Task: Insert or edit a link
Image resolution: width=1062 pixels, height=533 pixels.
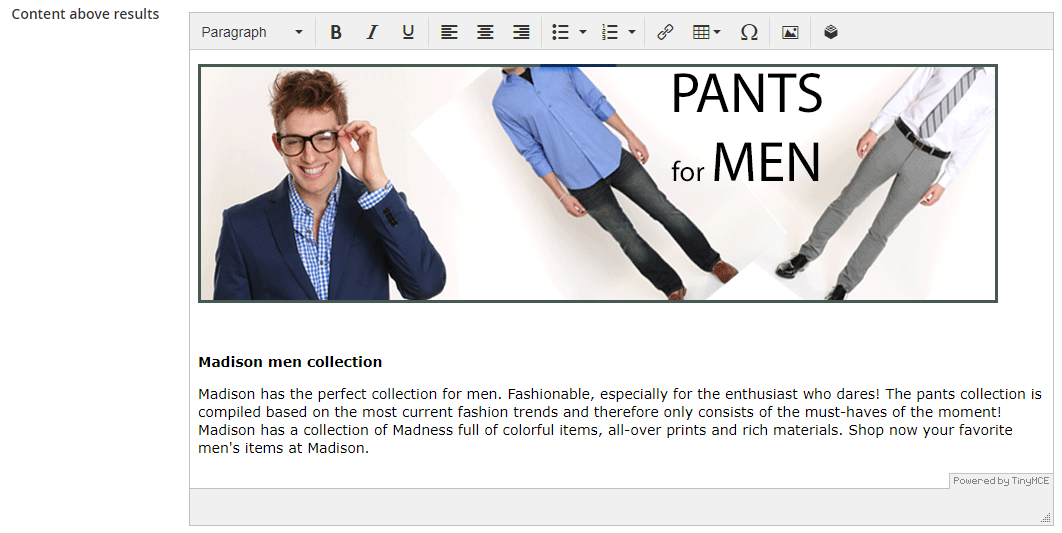Action: click(x=665, y=32)
